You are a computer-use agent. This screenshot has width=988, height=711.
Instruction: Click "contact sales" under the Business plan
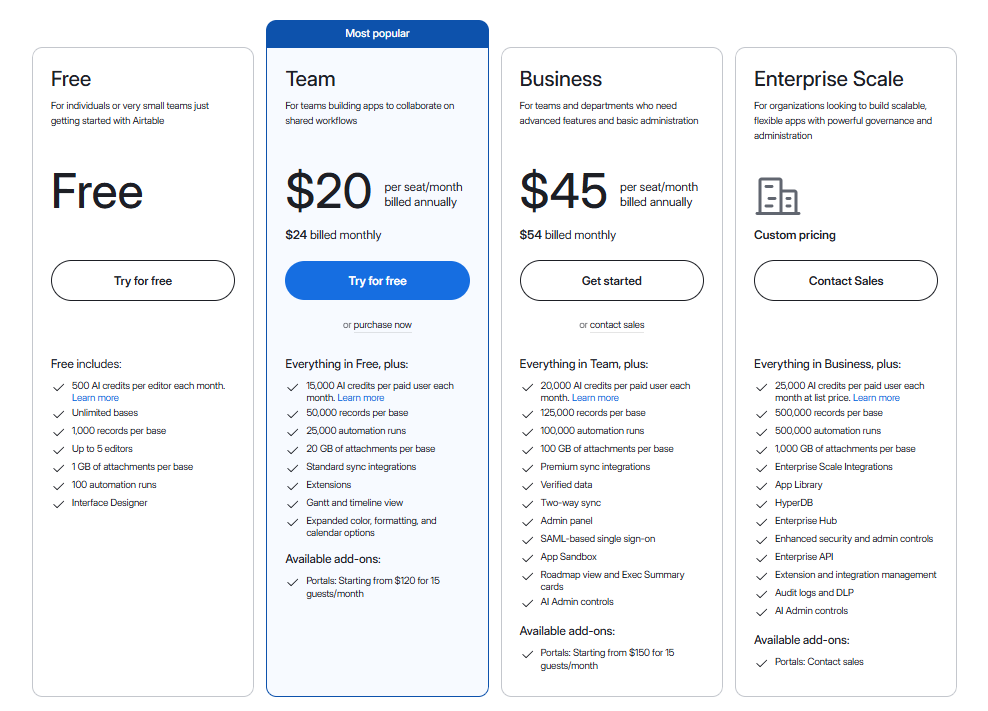tap(617, 324)
